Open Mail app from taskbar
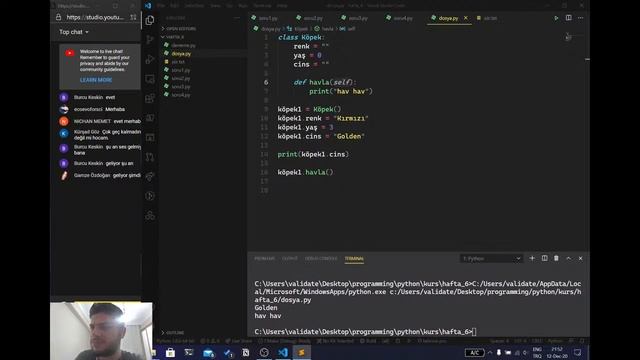640x360 pixels. click(209, 353)
